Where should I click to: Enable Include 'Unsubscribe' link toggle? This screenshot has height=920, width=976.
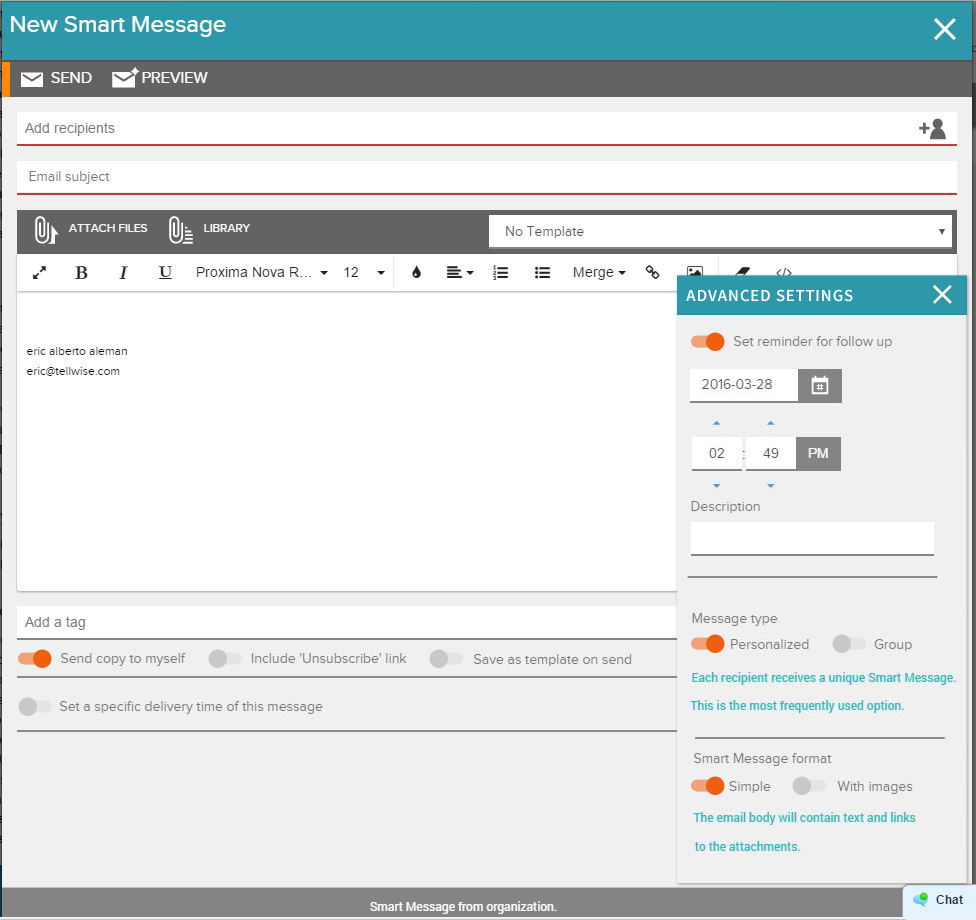(x=226, y=659)
